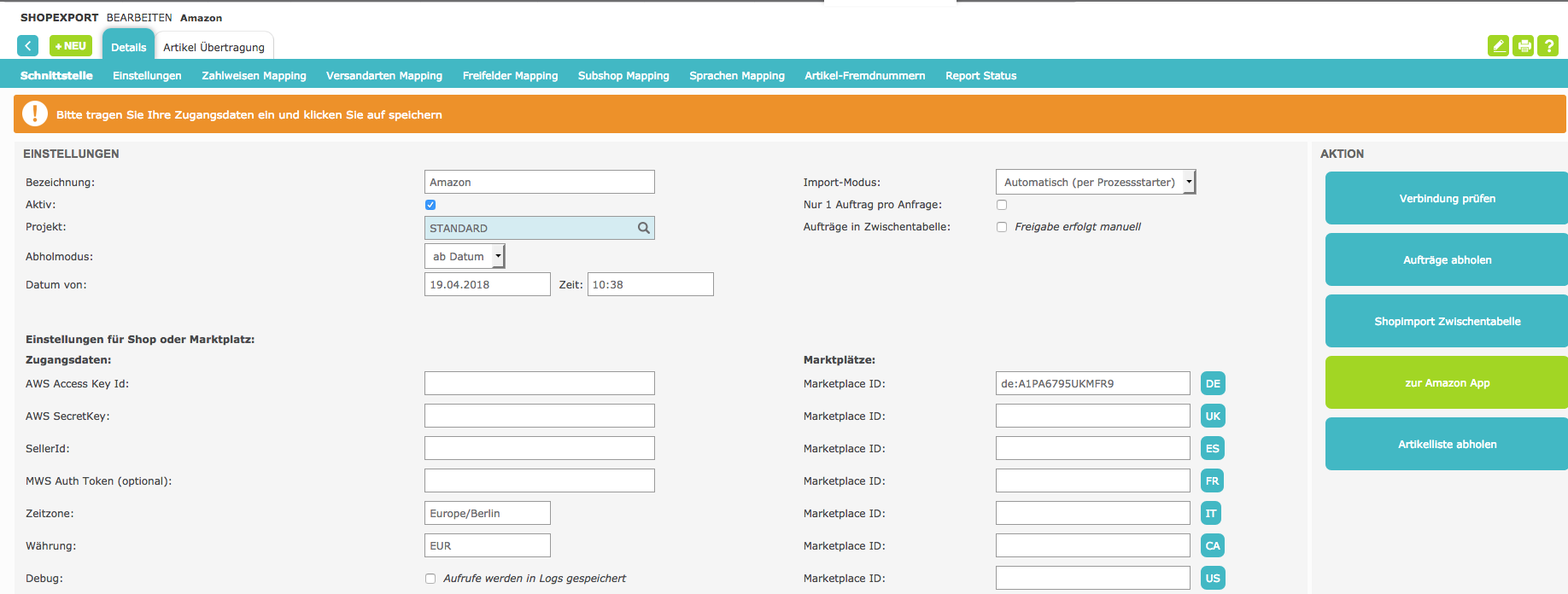Toggle the Debug logging checkbox

coord(430,579)
